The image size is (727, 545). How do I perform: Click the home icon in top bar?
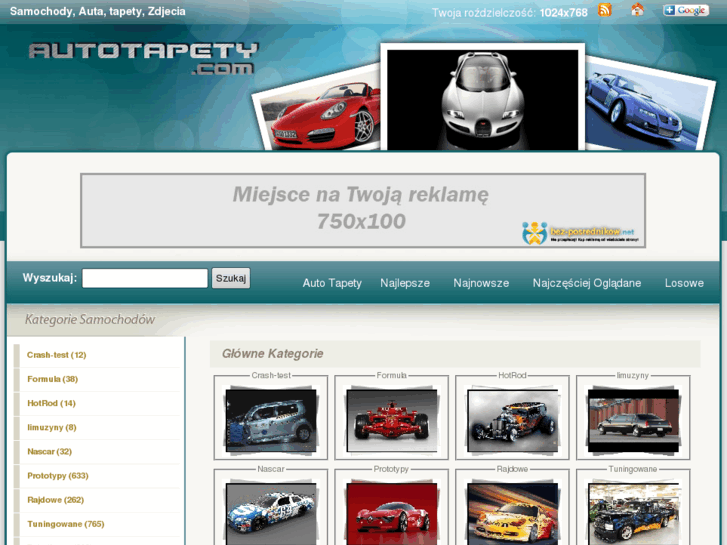638,9
